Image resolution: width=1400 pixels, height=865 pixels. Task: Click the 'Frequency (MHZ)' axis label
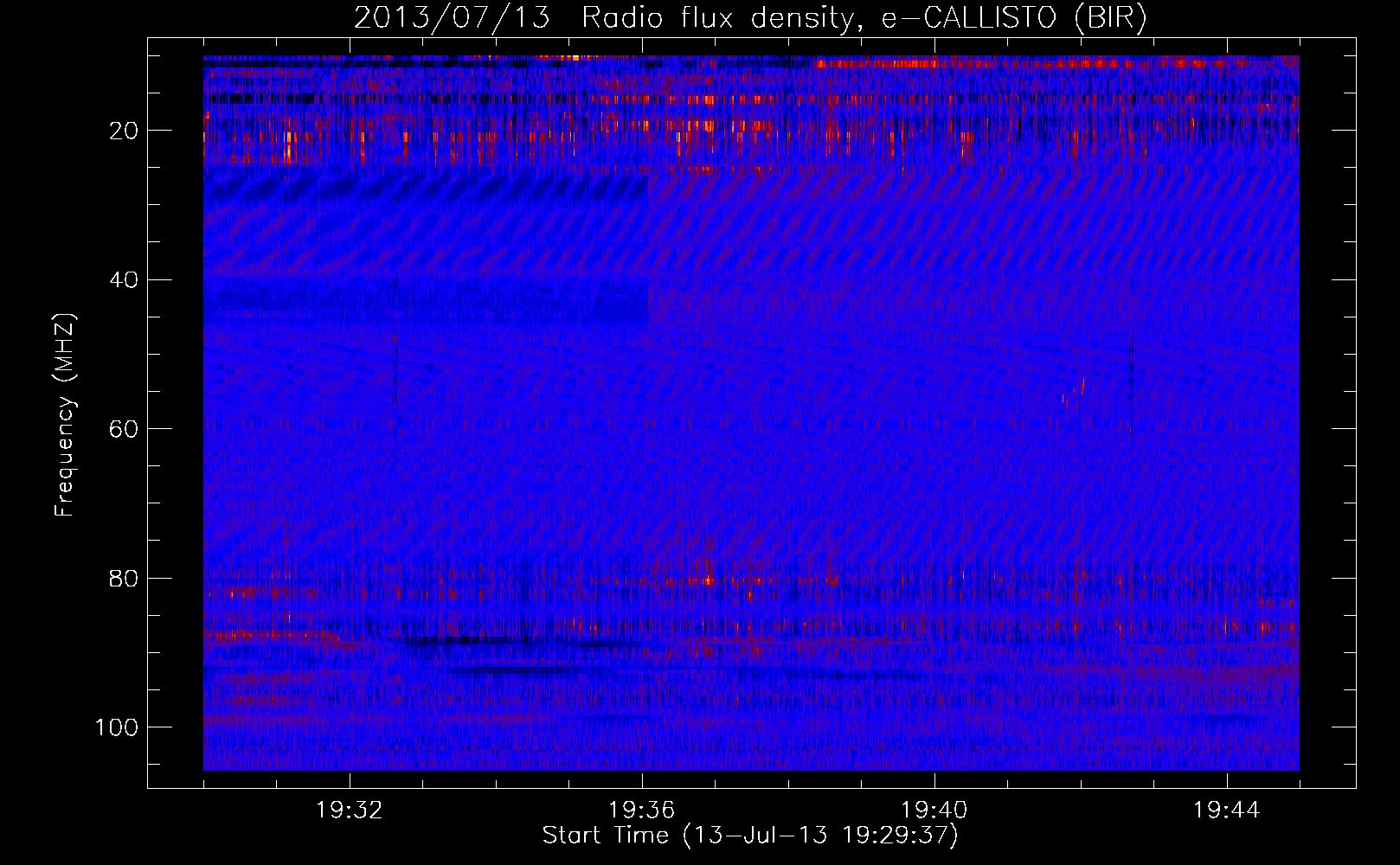65,415
